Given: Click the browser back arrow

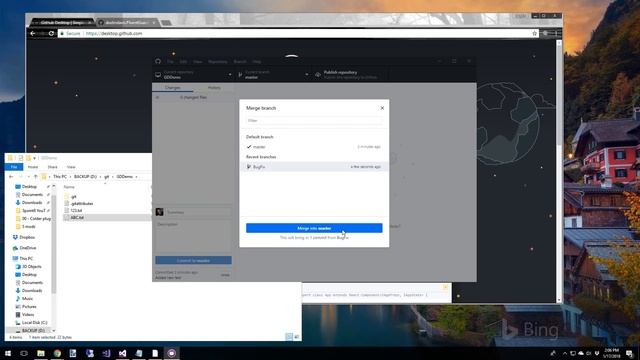Looking at the screenshot, I should click(33, 33).
